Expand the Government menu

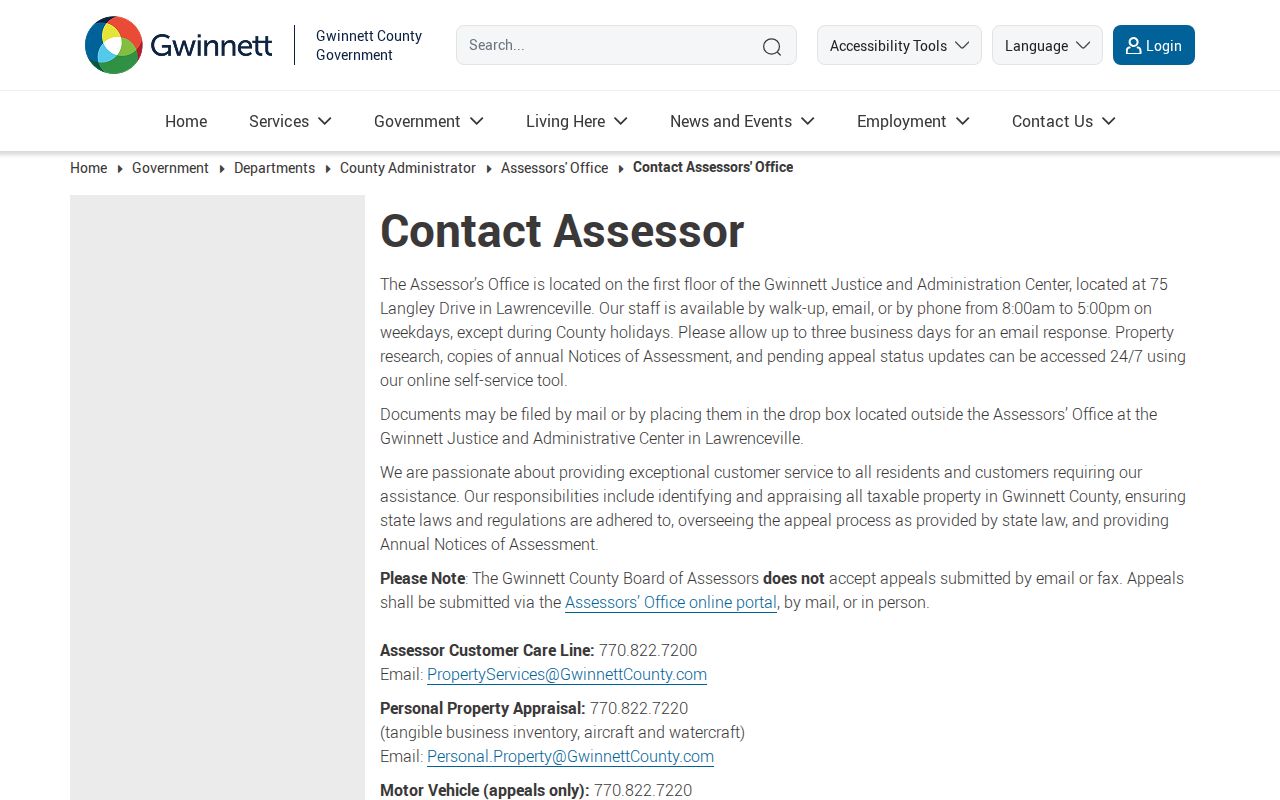(429, 121)
